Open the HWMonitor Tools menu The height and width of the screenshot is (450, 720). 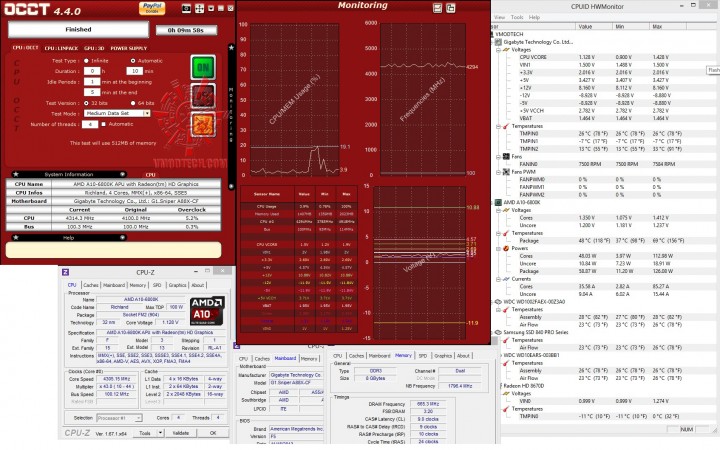point(517,17)
